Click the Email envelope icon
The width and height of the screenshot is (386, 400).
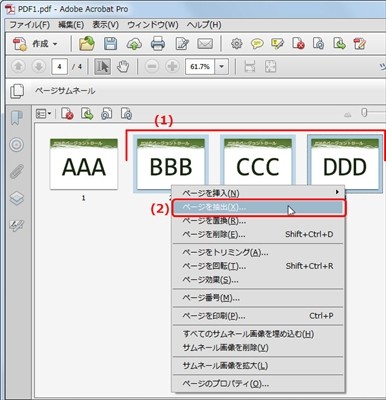(205, 44)
